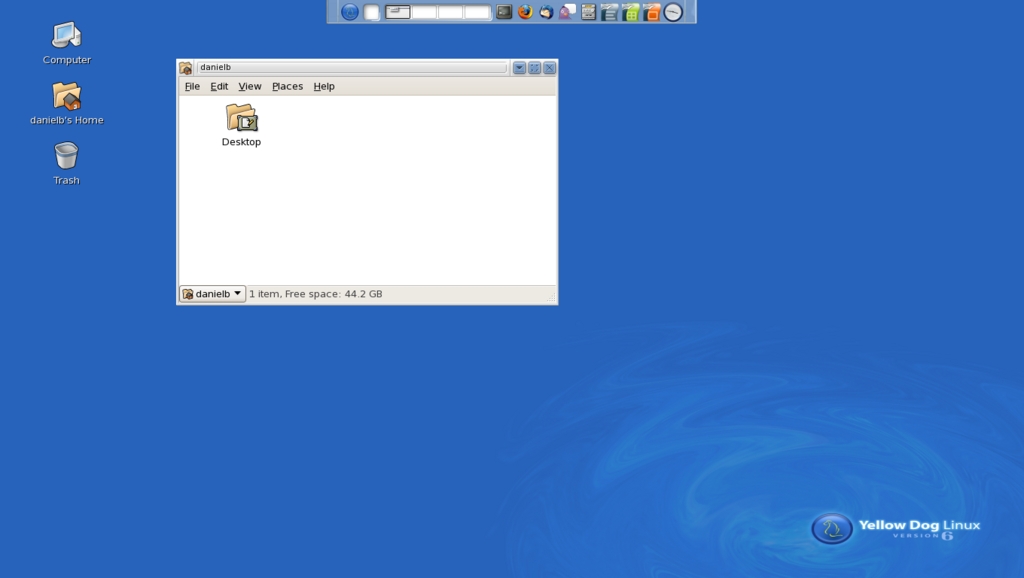Launch the terminal from the top panel
Screen dimensions: 1024x578
coord(504,12)
